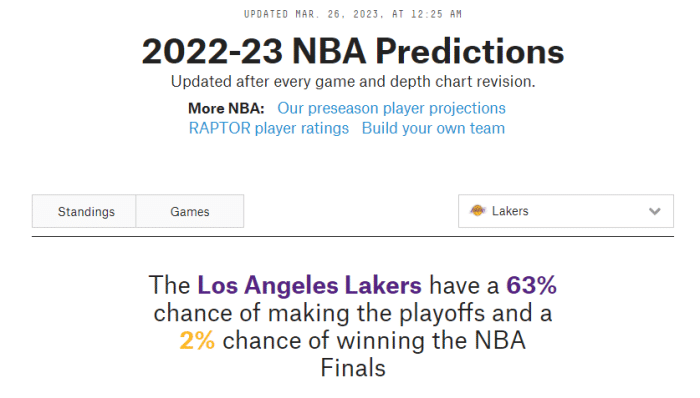Click the winning the NBA phrase
This screenshot has height=398, width=700.
[x=431, y=341]
